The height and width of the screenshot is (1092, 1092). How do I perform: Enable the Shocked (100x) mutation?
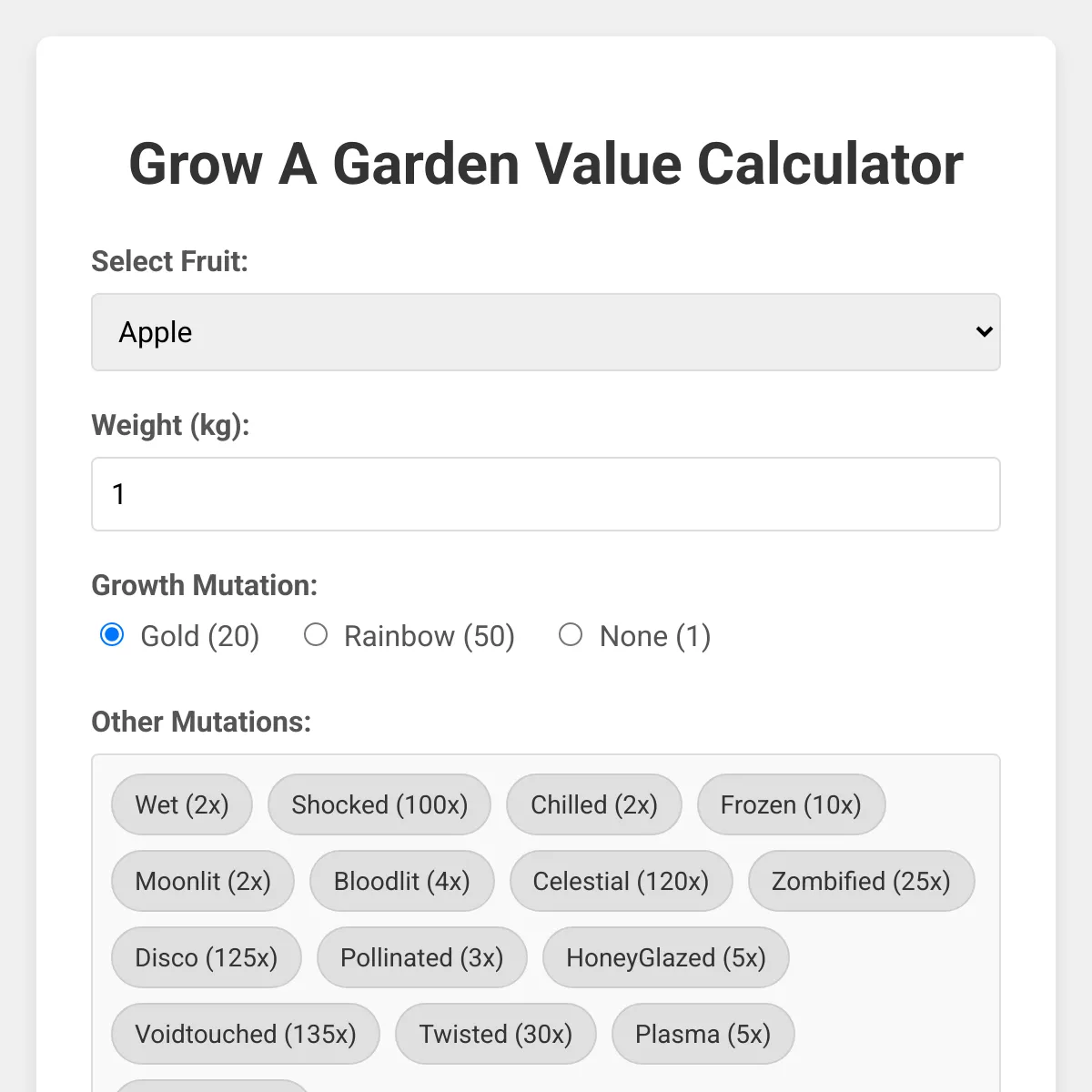379,804
